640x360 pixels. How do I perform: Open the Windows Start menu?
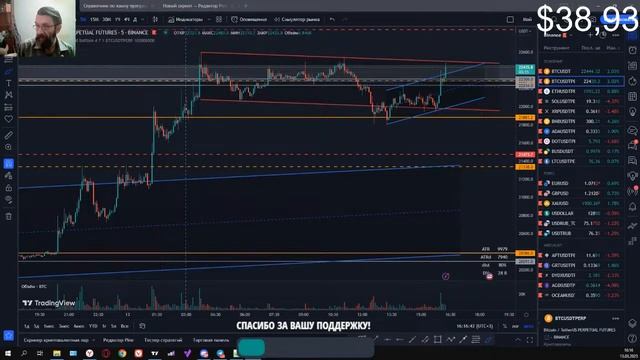(8, 353)
